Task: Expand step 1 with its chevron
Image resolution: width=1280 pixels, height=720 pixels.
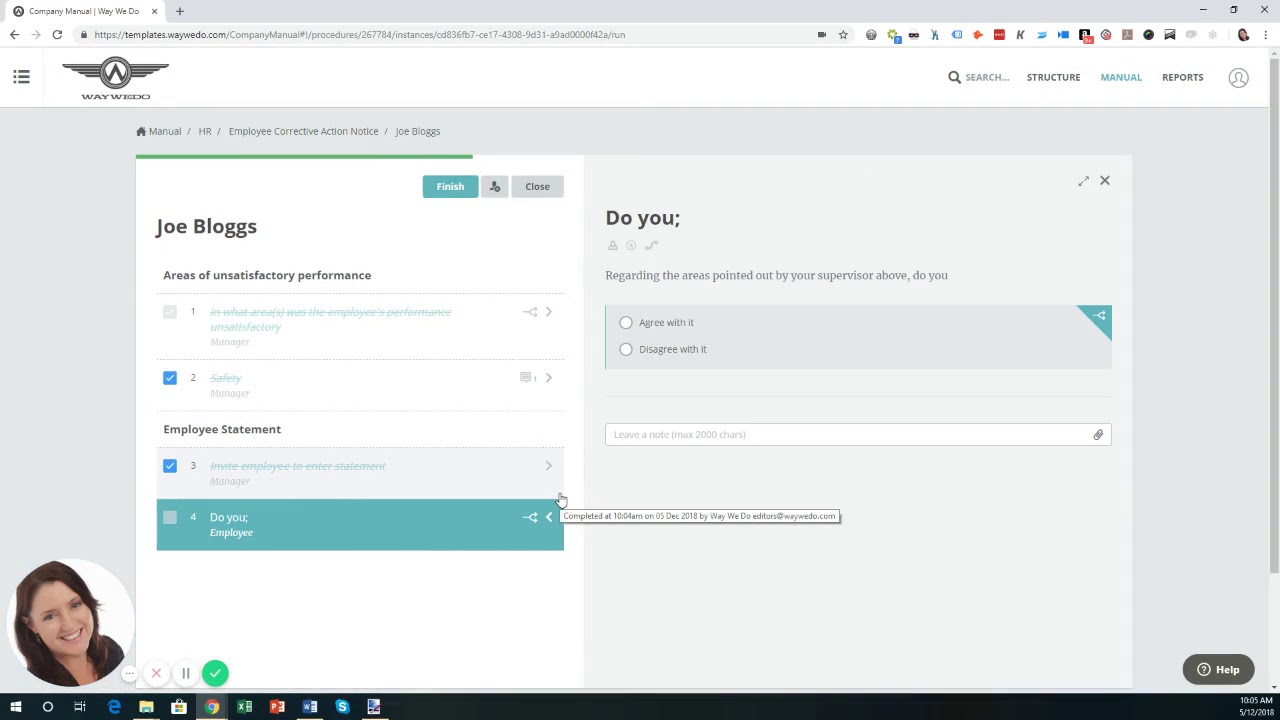Action: [548, 312]
